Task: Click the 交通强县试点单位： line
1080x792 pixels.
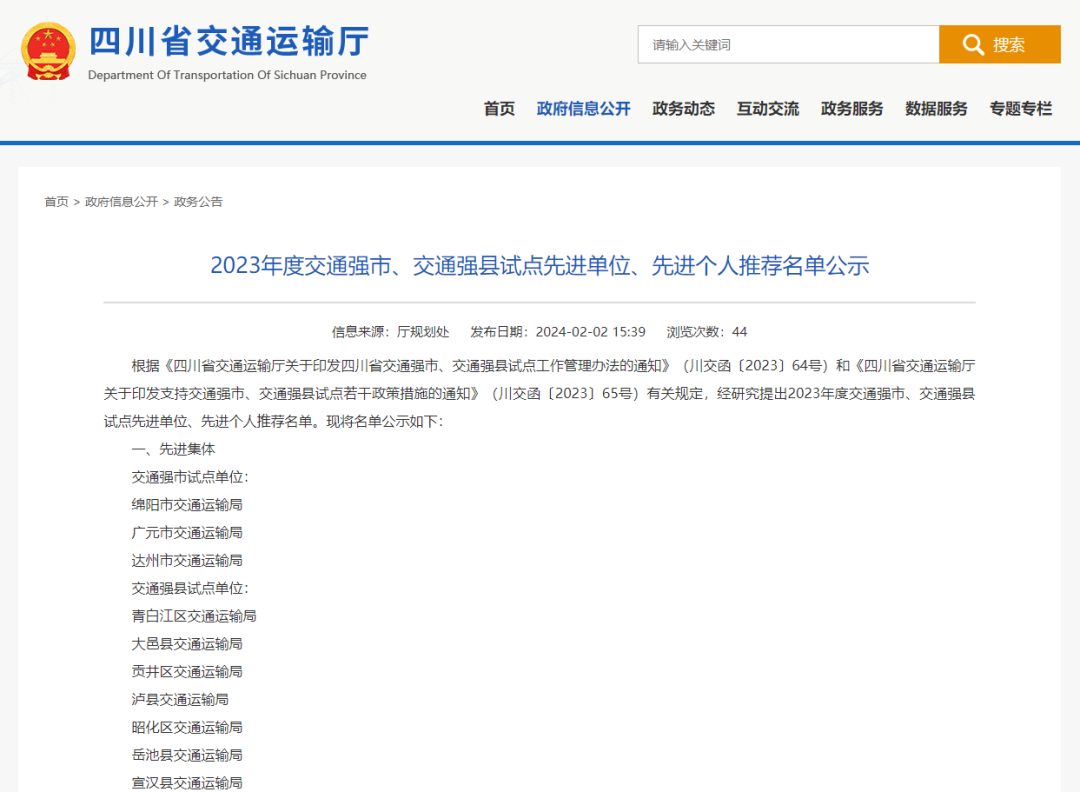Action: [x=190, y=588]
